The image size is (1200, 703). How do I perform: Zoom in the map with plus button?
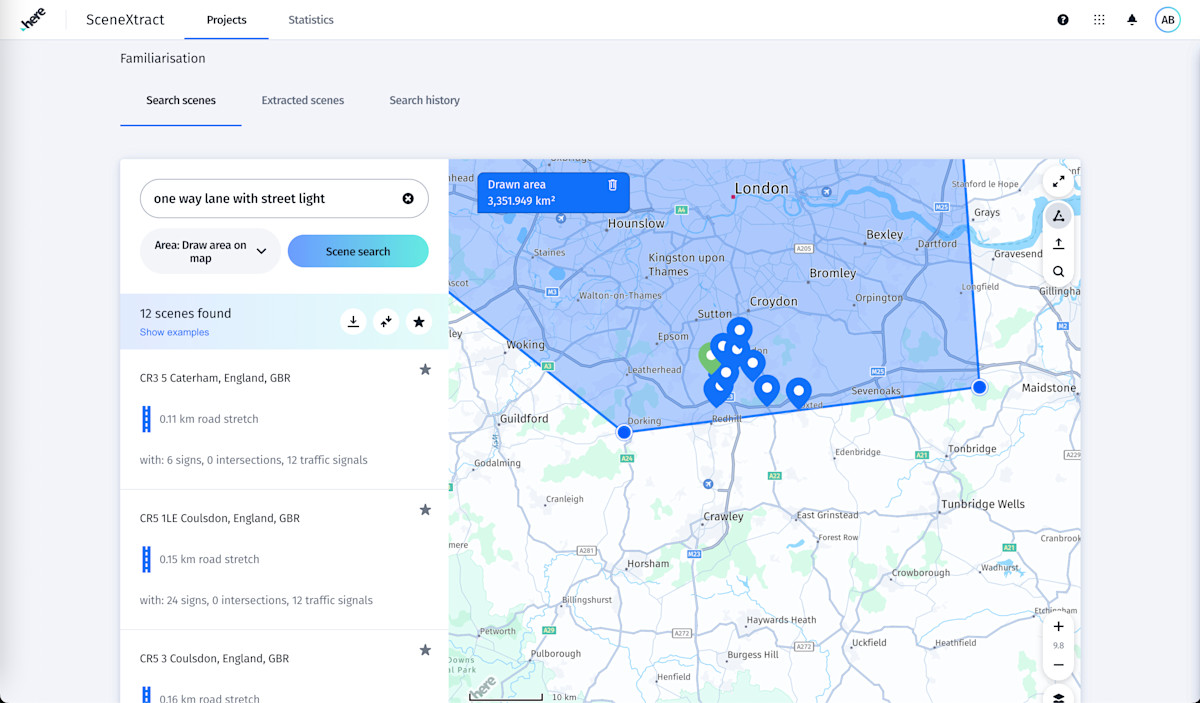click(1058, 627)
